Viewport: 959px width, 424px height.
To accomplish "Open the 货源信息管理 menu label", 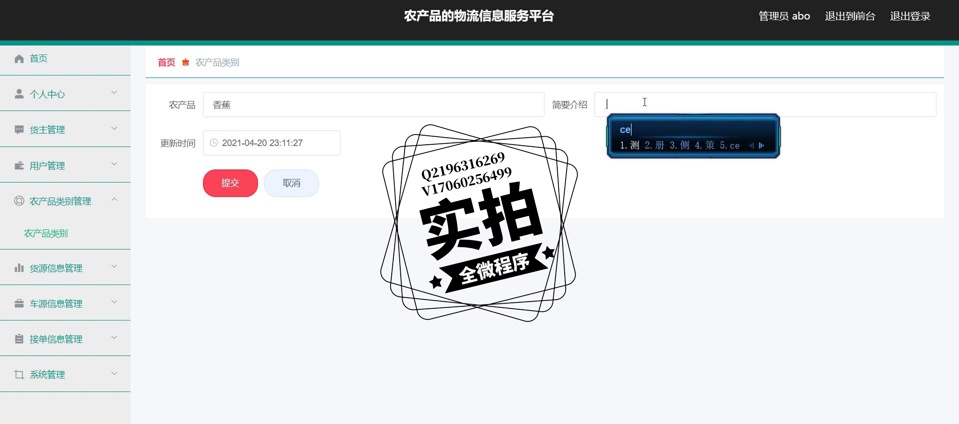I will coord(56,268).
